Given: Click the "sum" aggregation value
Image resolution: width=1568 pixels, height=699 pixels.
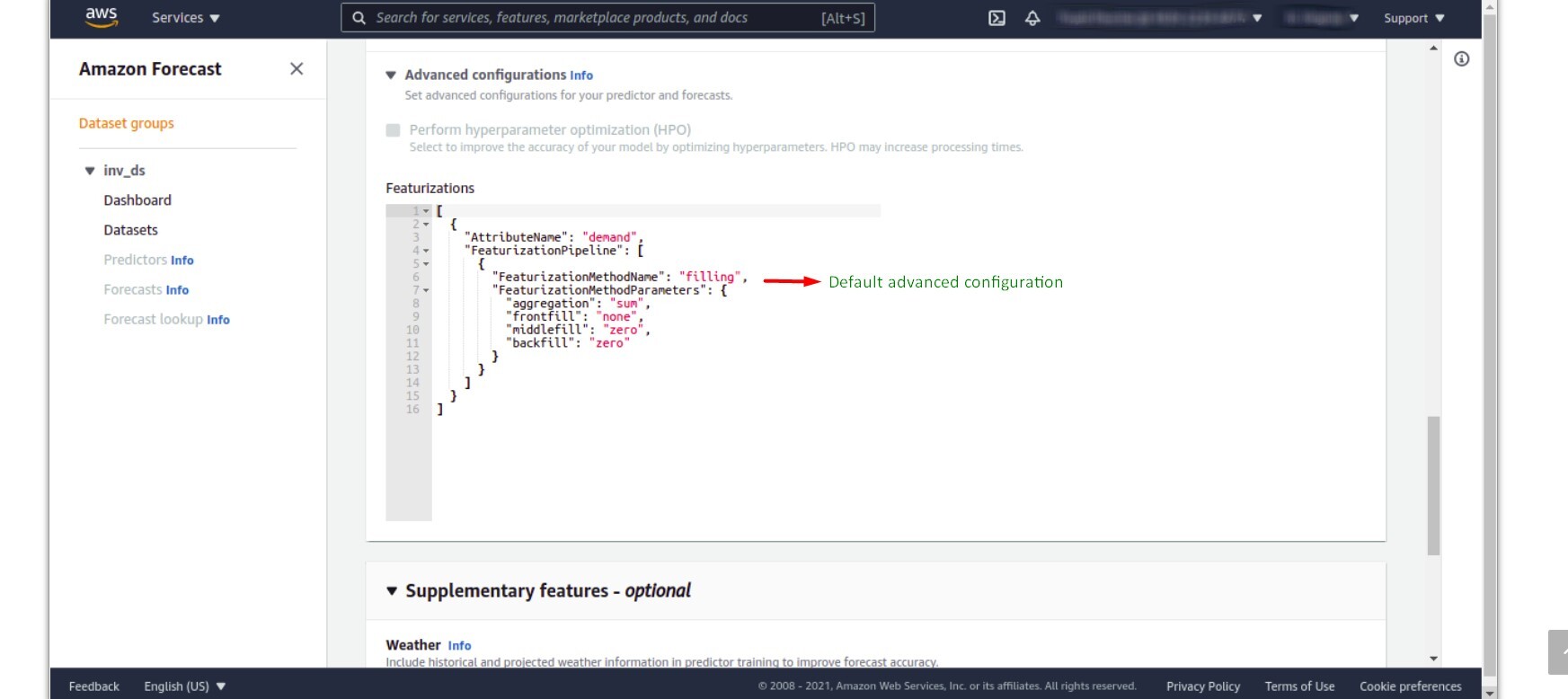Looking at the screenshot, I should pyautogui.click(x=627, y=304).
